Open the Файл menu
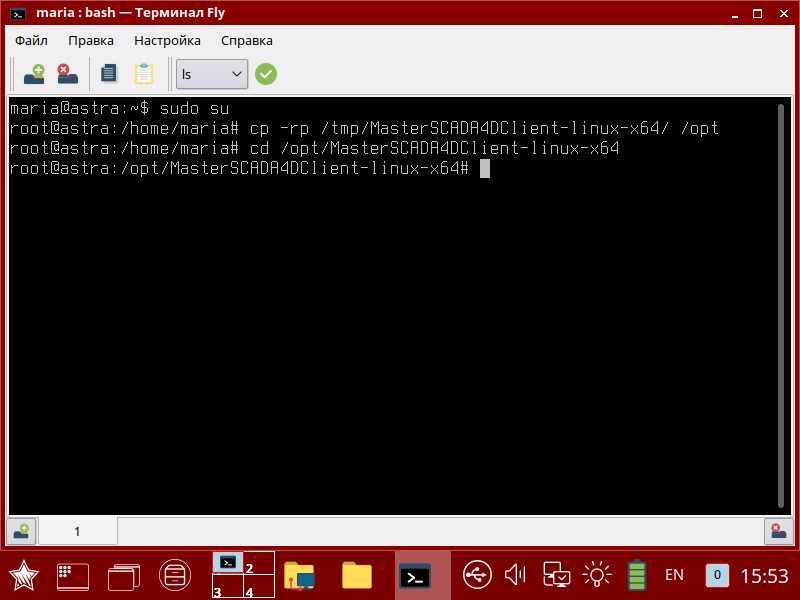800x600 pixels. coord(30,40)
